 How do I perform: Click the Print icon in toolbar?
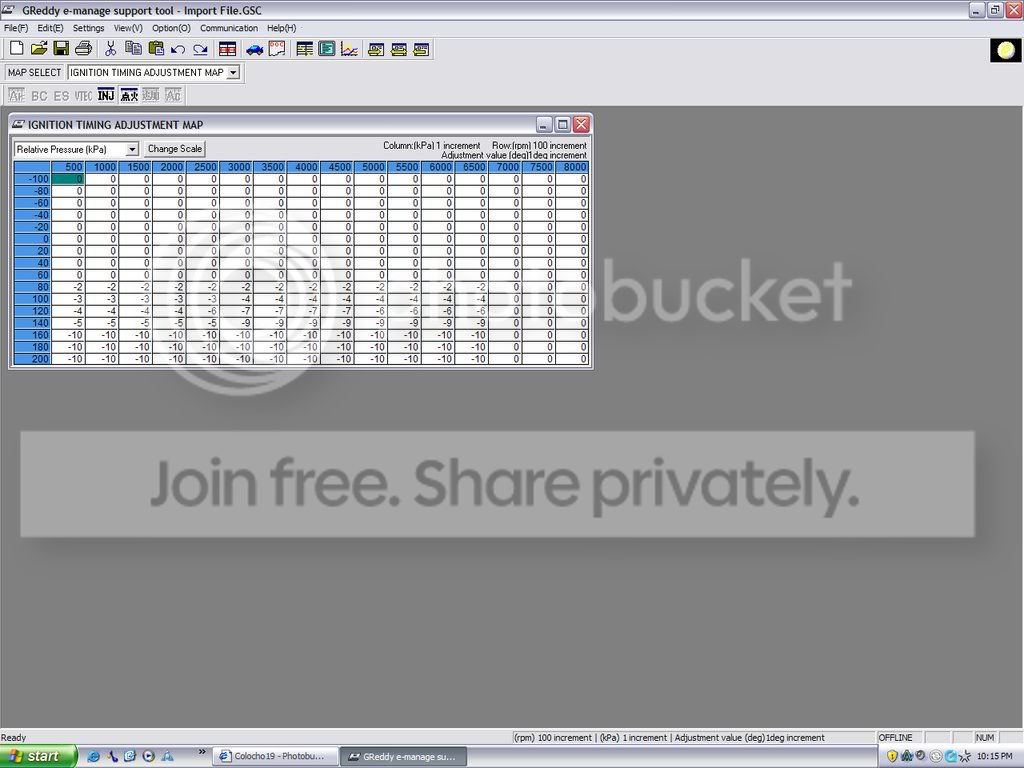pos(83,48)
